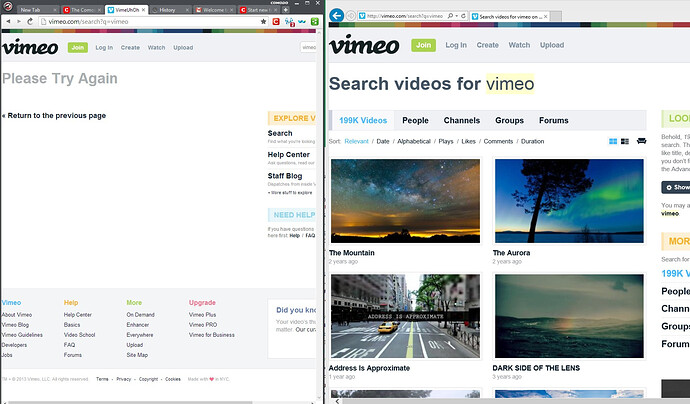Select the Groups tab

(x=509, y=120)
